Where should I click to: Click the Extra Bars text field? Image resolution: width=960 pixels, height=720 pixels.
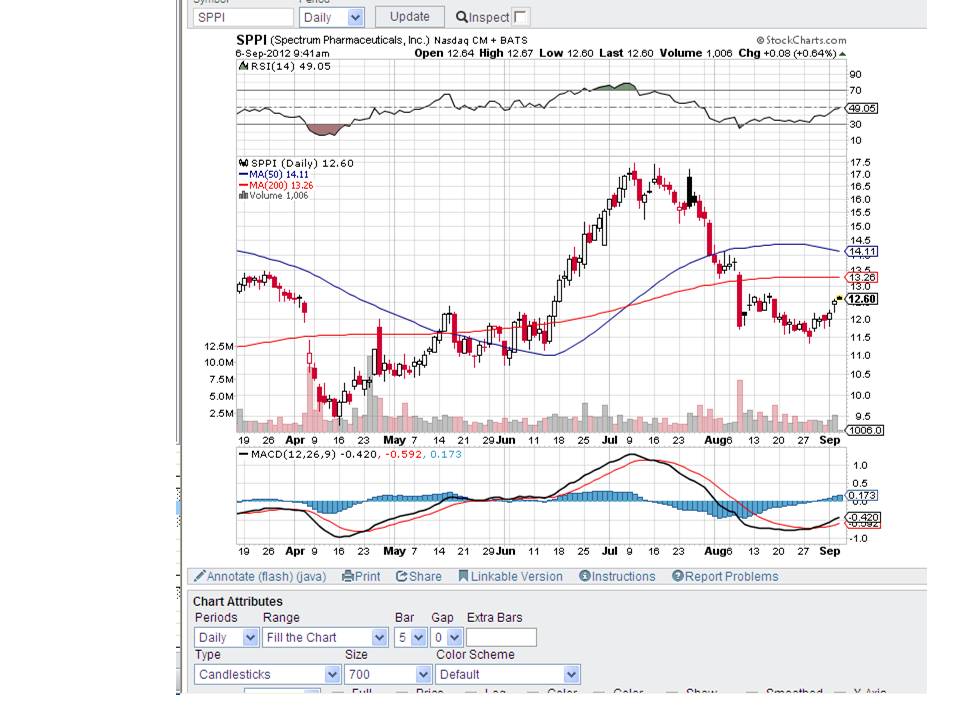coord(501,637)
